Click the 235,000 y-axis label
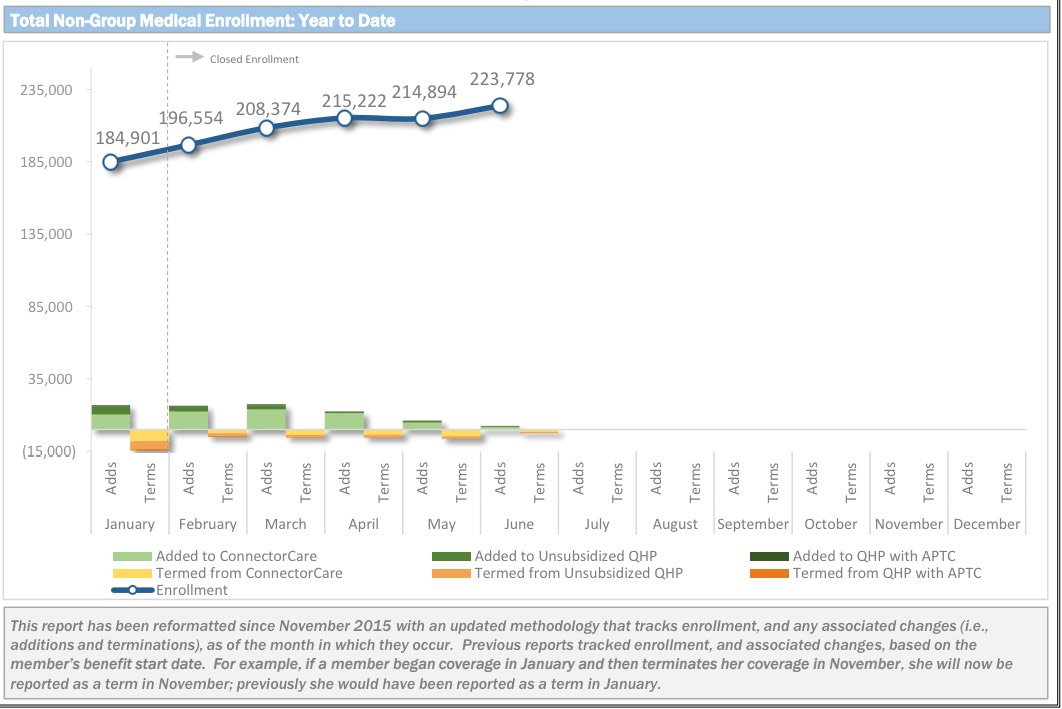1062x709 pixels. (48, 90)
